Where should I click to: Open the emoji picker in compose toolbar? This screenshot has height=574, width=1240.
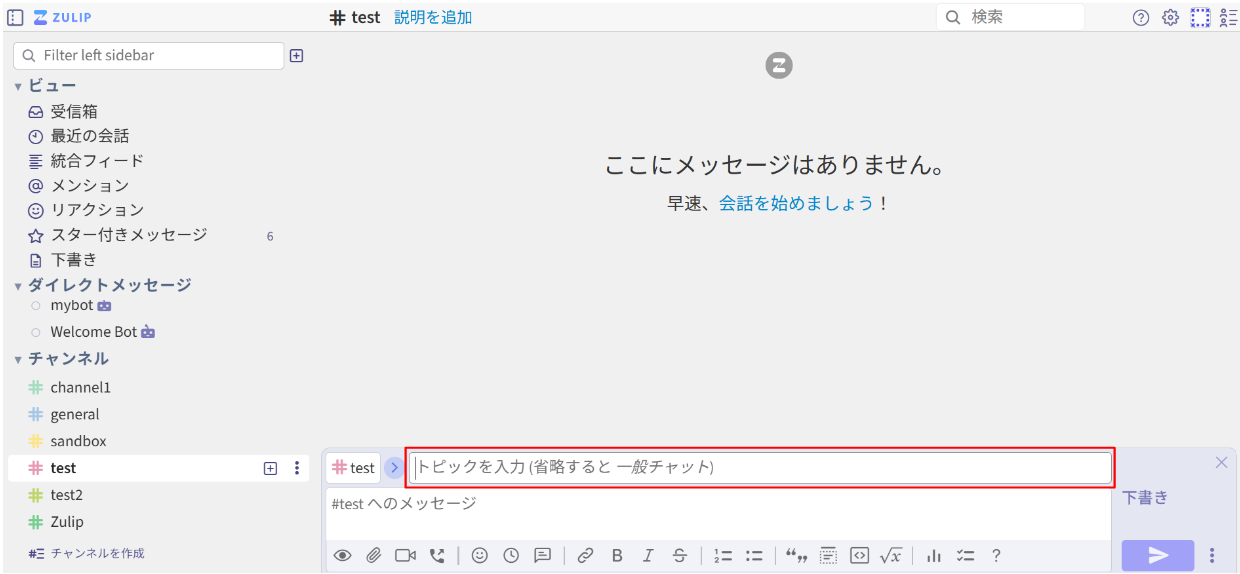(x=479, y=556)
